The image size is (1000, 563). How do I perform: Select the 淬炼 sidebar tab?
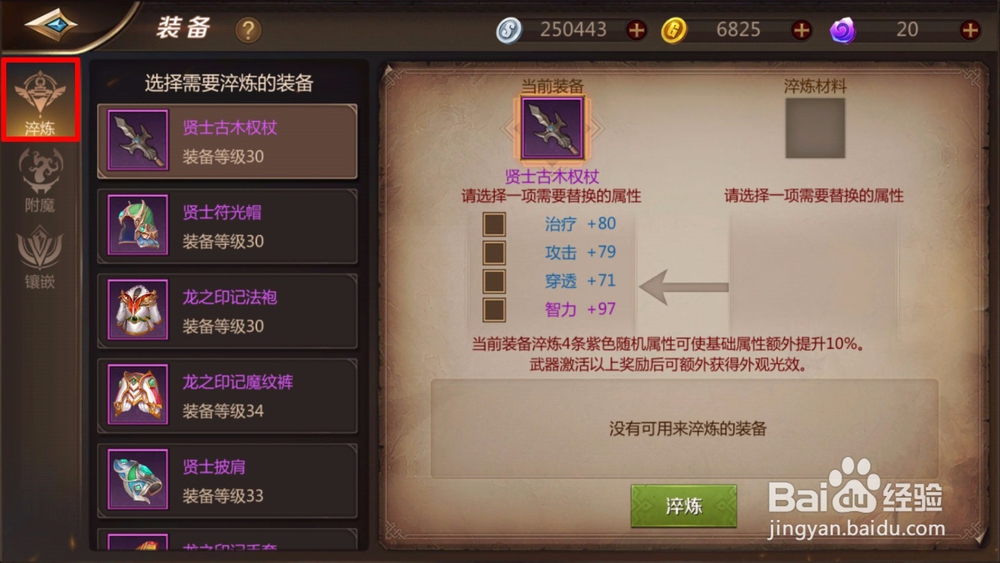(40, 100)
